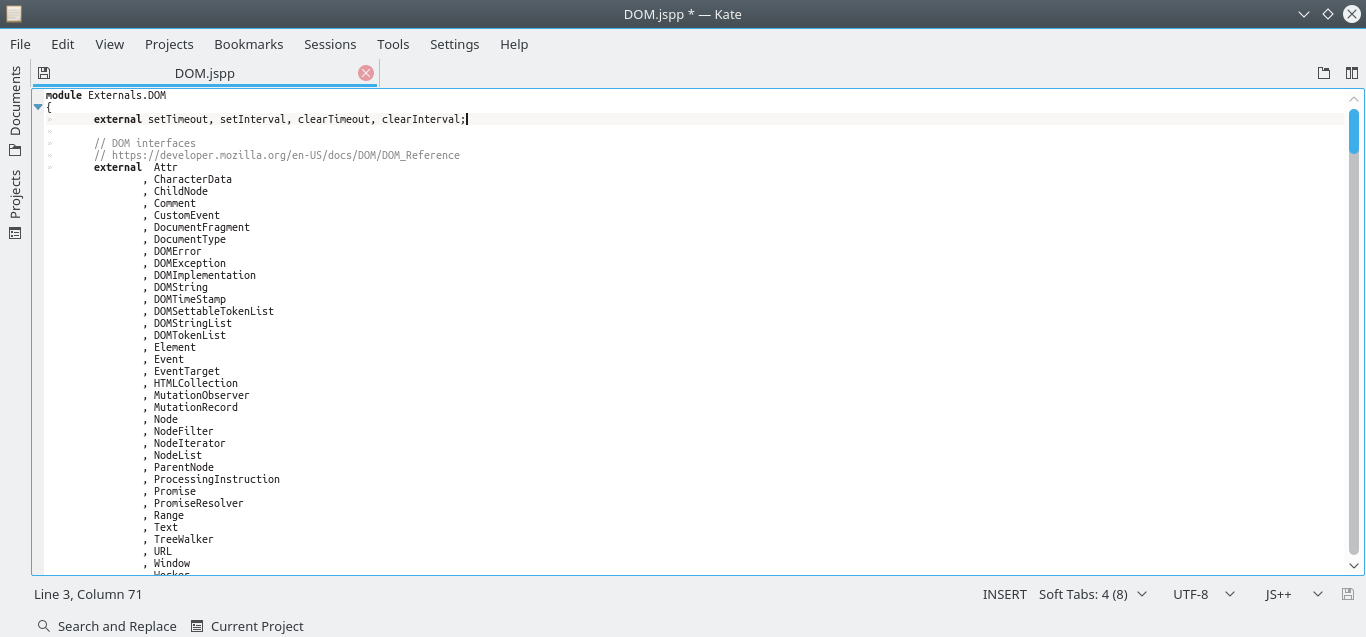This screenshot has width=1366, height=637.
Task: Click 'EventTarget' in the code
Action: pyautogui.click(x=187, y=372)
